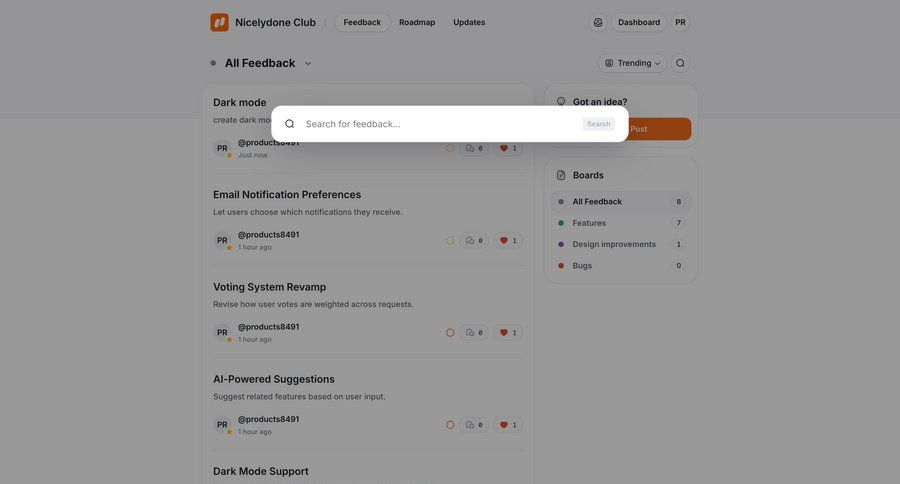900x484 pixels.
Task: Toggle heart vote on Dark mode post
Action: [x=508, y=148]
